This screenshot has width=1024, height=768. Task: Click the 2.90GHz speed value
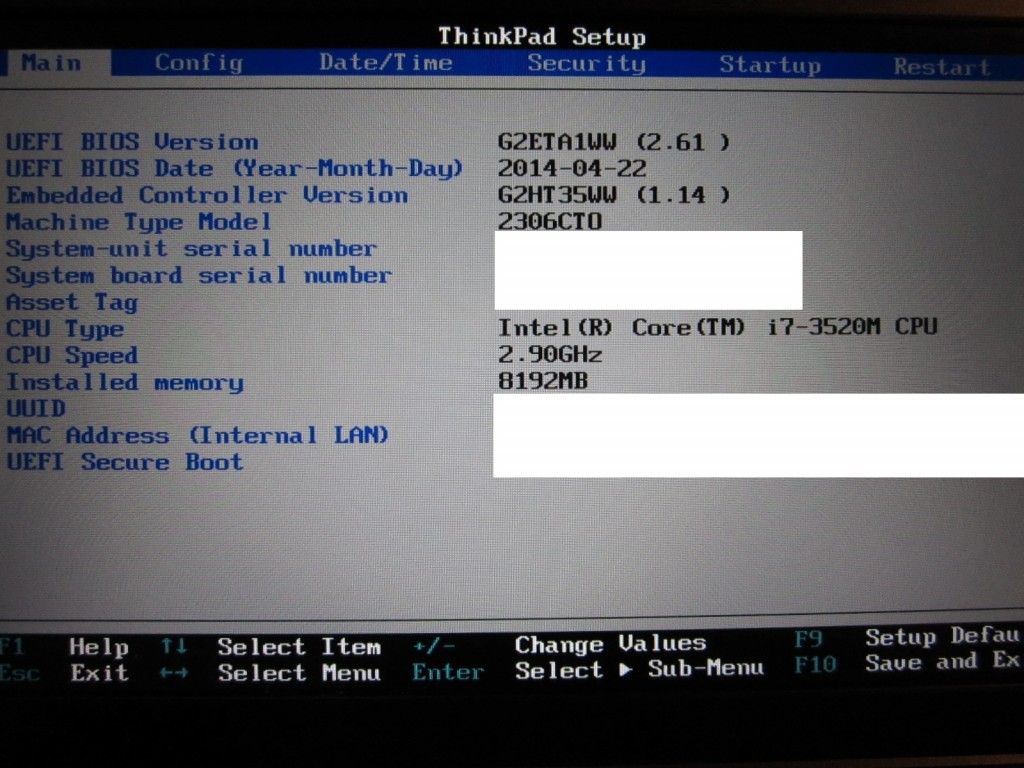550,355
